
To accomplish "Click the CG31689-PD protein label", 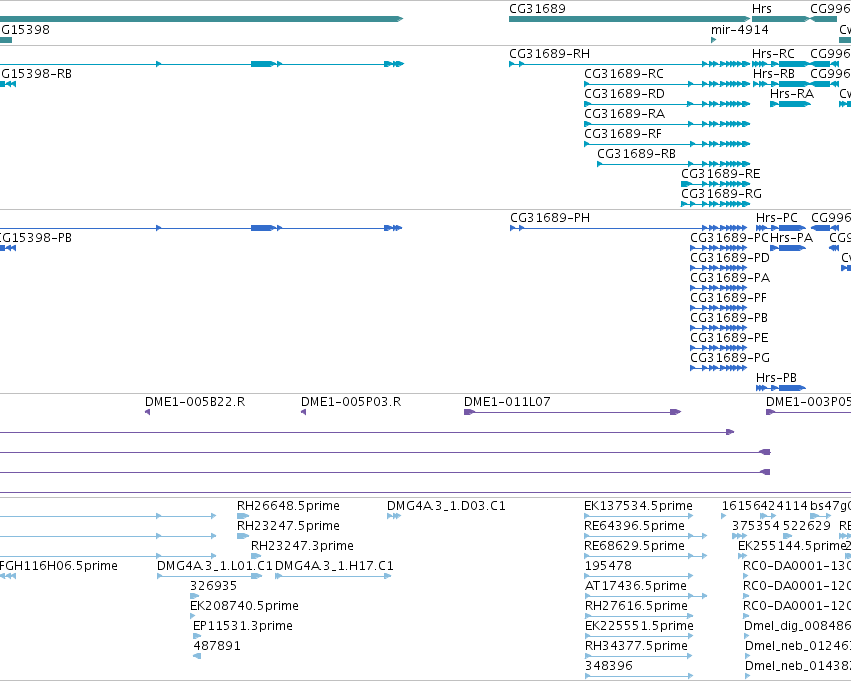I will point(730,258).
